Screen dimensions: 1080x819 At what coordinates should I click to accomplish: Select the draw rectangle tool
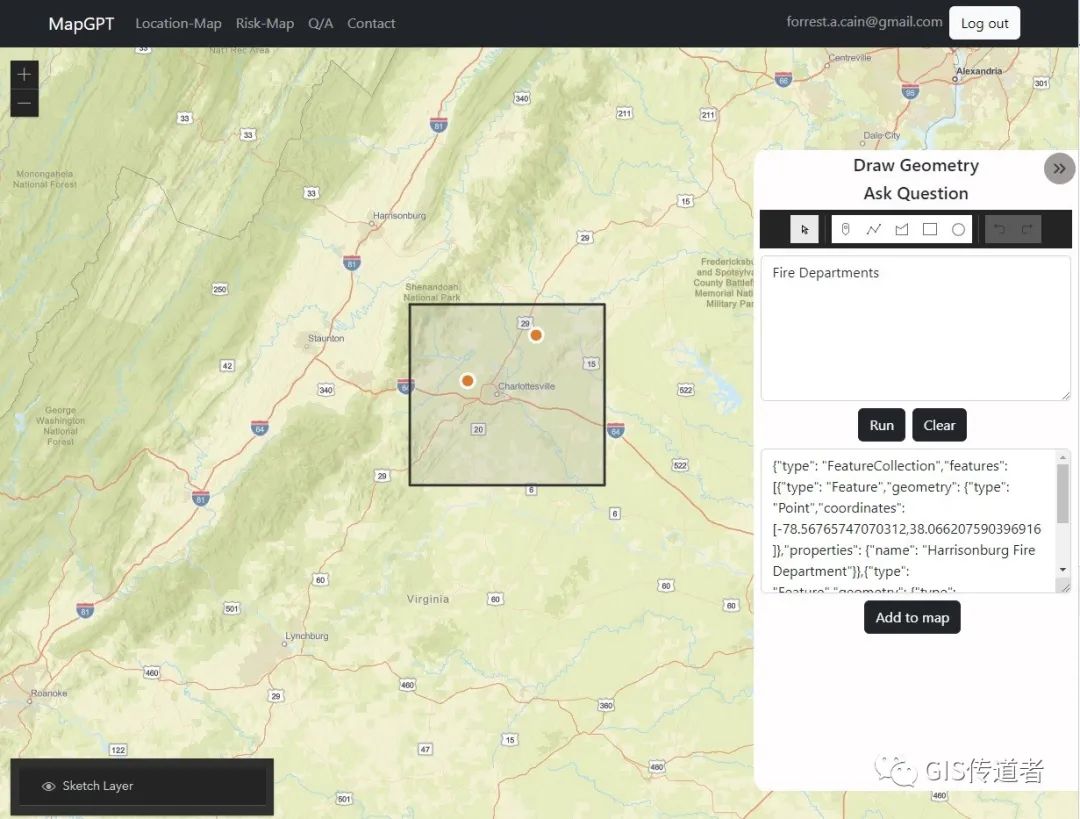pos(930,229)
